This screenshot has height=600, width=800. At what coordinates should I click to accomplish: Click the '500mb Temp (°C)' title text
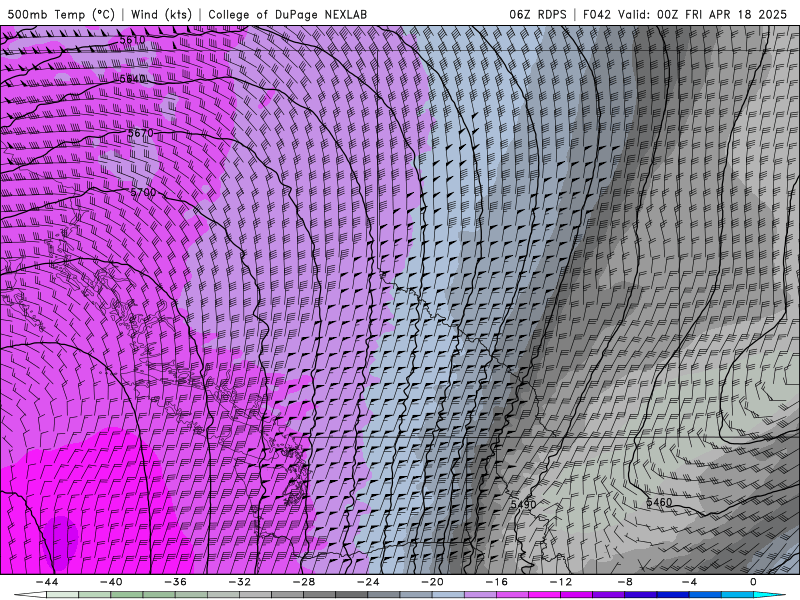61,14
